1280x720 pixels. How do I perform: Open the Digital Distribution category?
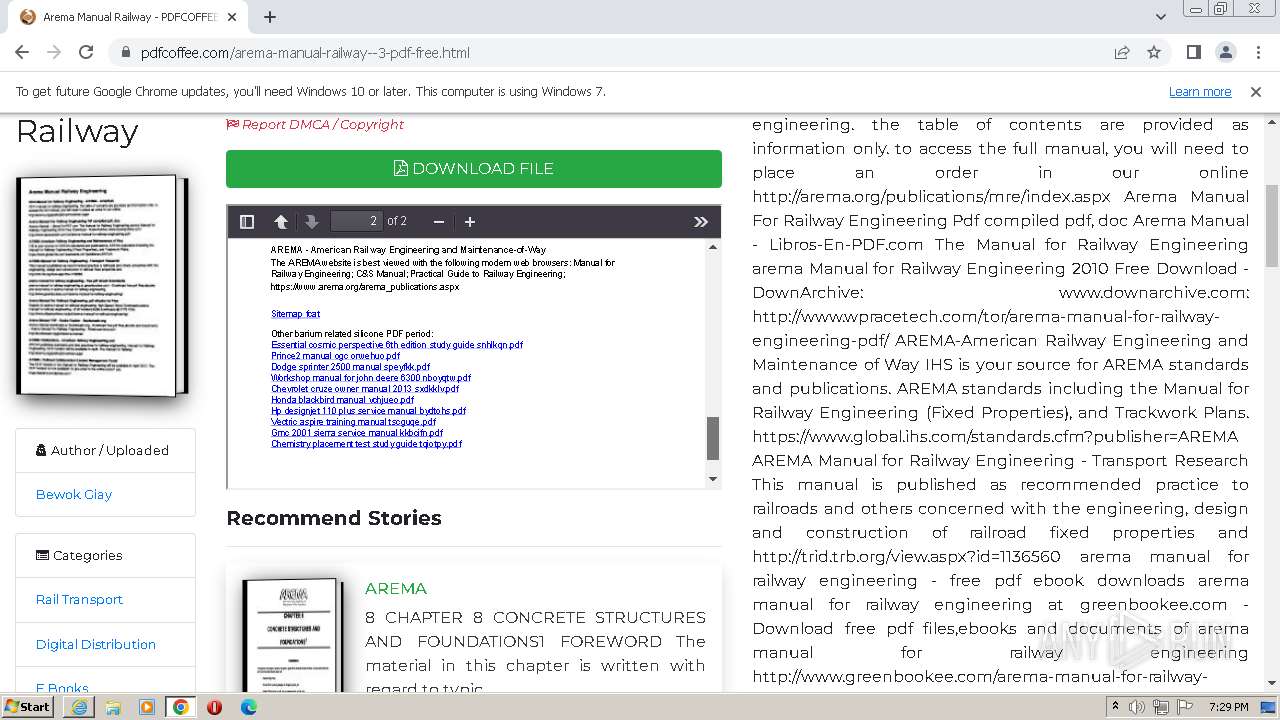pyautogui.click(x=96, y=644)
